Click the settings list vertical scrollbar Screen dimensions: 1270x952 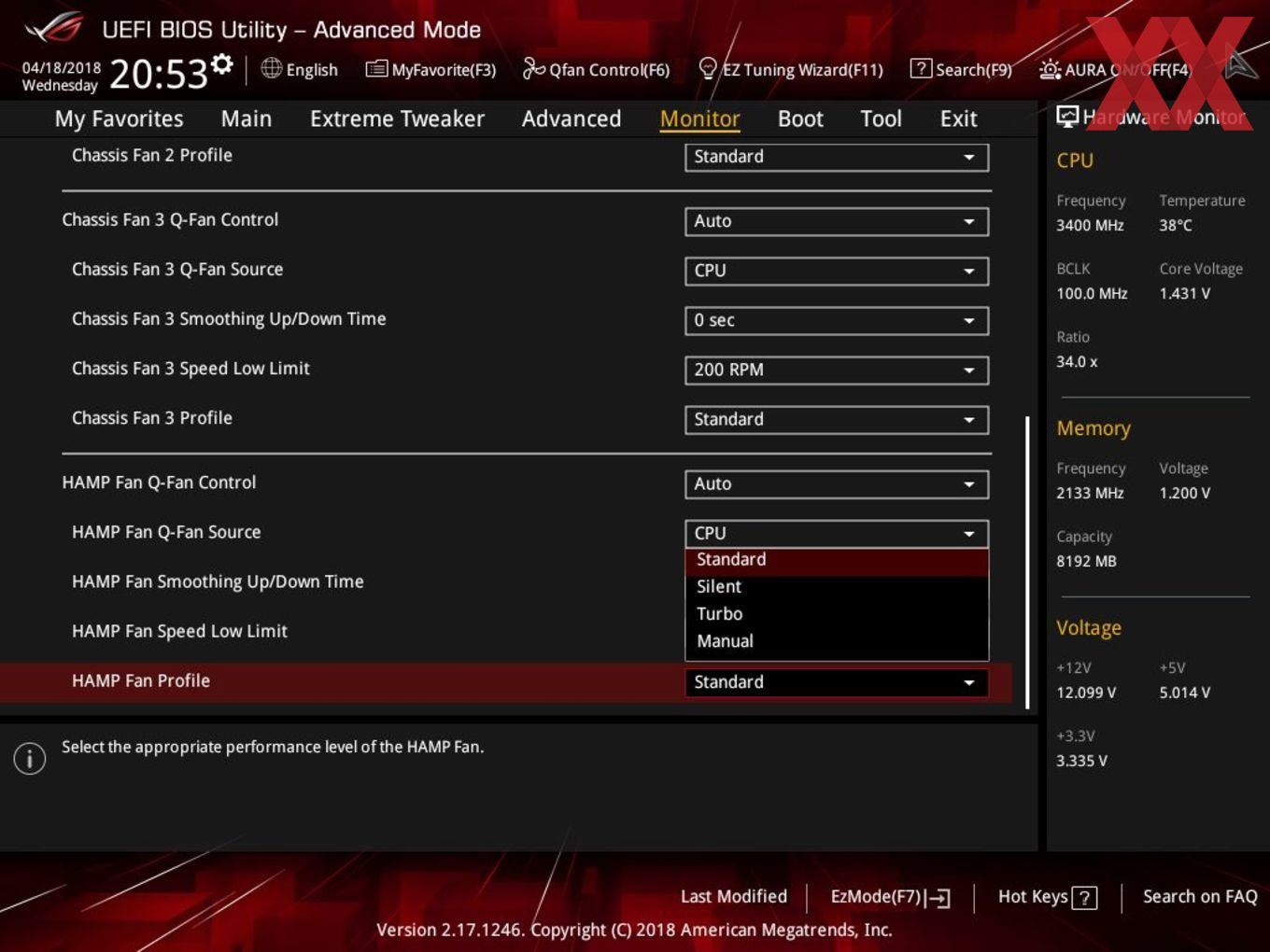click(x=1027, y=562)
